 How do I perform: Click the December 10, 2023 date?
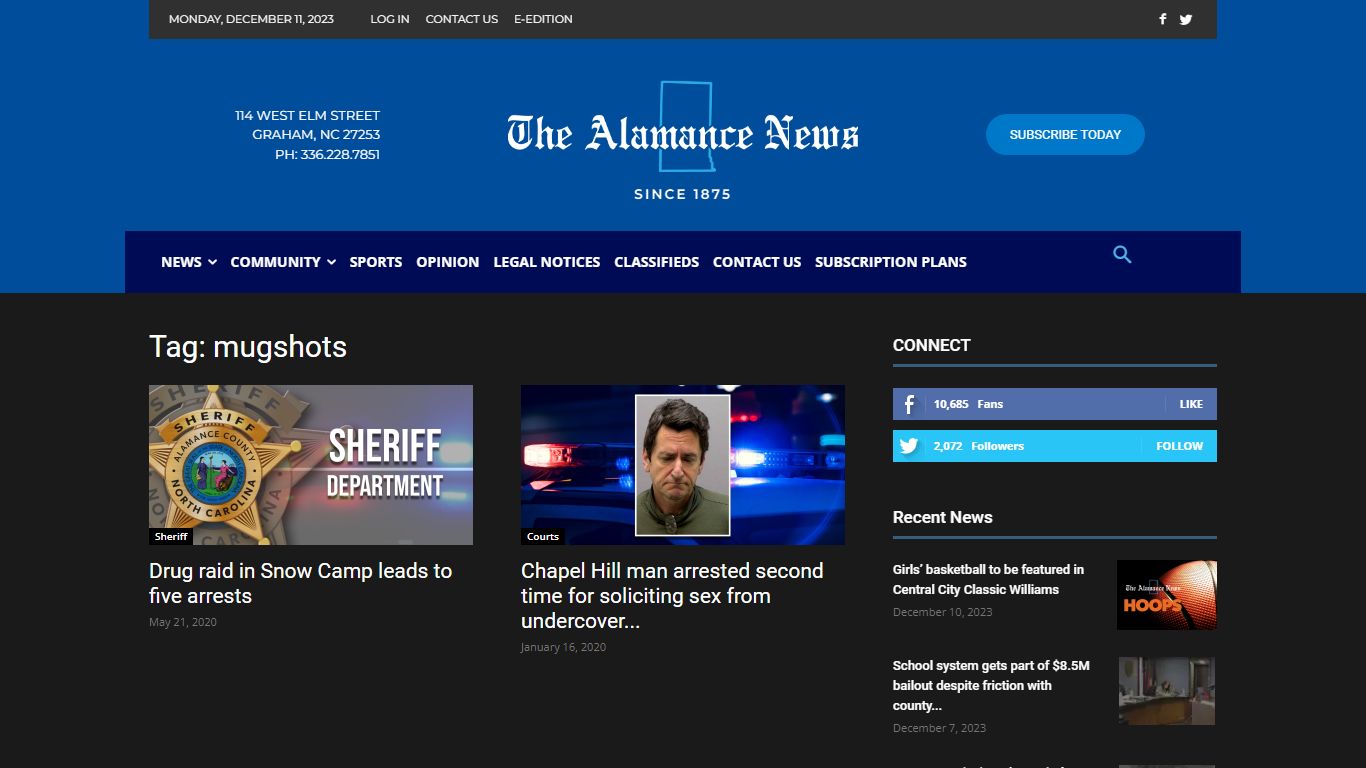click(943, 612)
